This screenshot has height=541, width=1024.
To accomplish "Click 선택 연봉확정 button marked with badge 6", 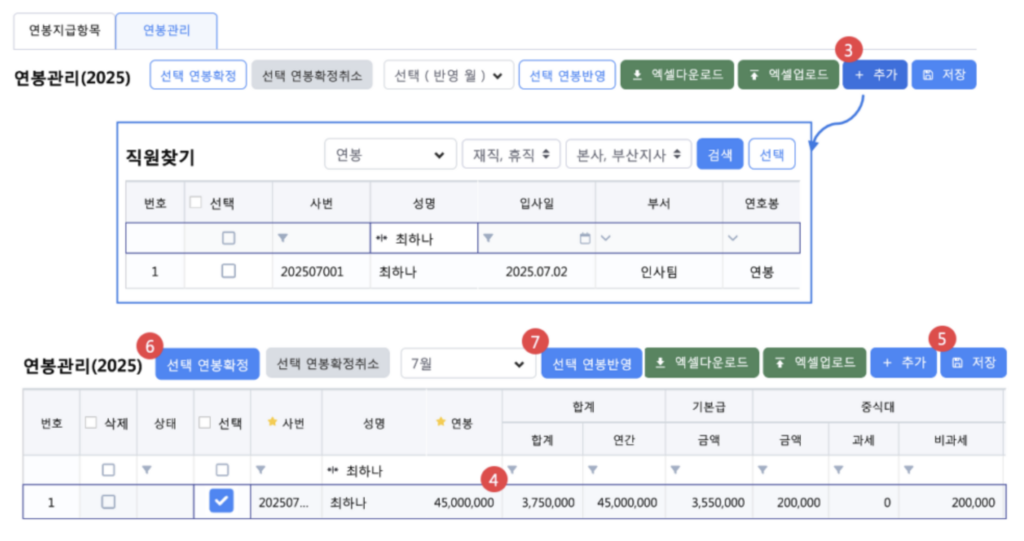I will [207, 364].
